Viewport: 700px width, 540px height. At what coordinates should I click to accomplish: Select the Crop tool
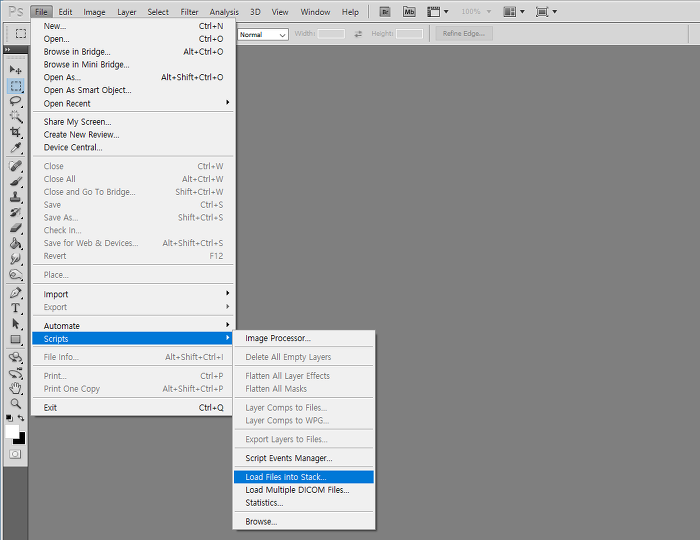16,132
